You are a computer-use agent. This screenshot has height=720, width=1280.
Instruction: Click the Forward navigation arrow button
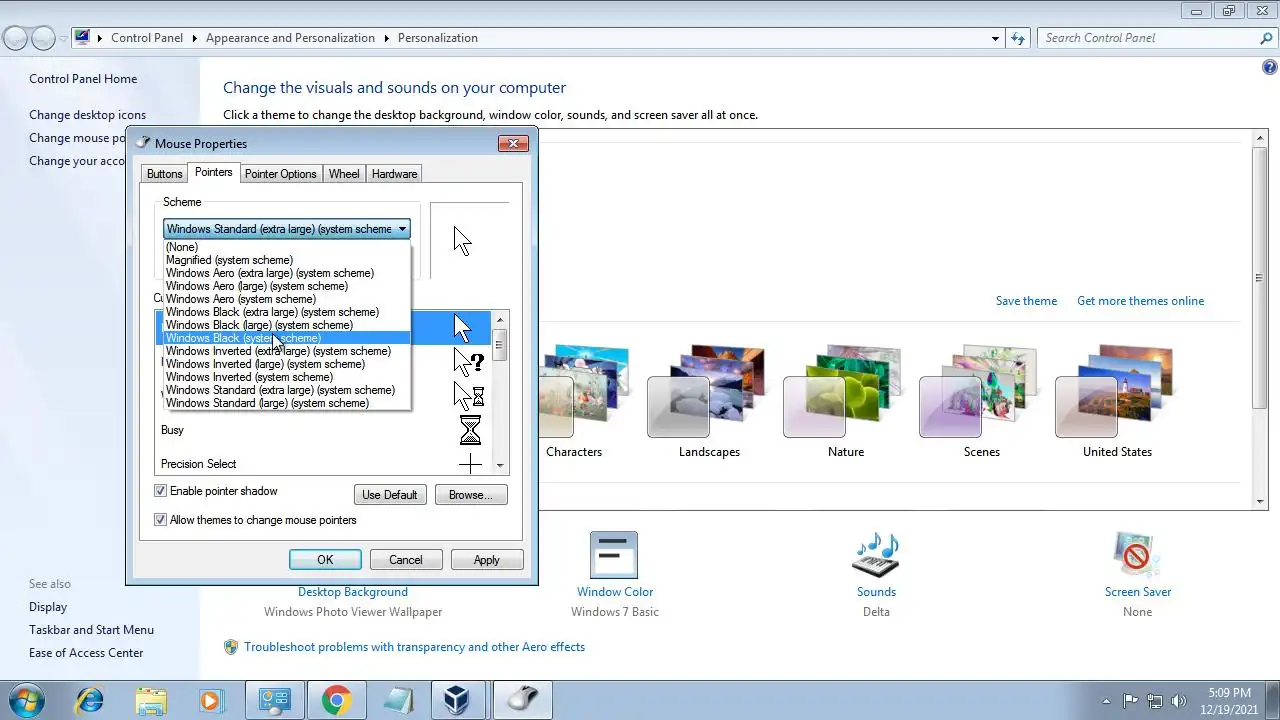43,38
